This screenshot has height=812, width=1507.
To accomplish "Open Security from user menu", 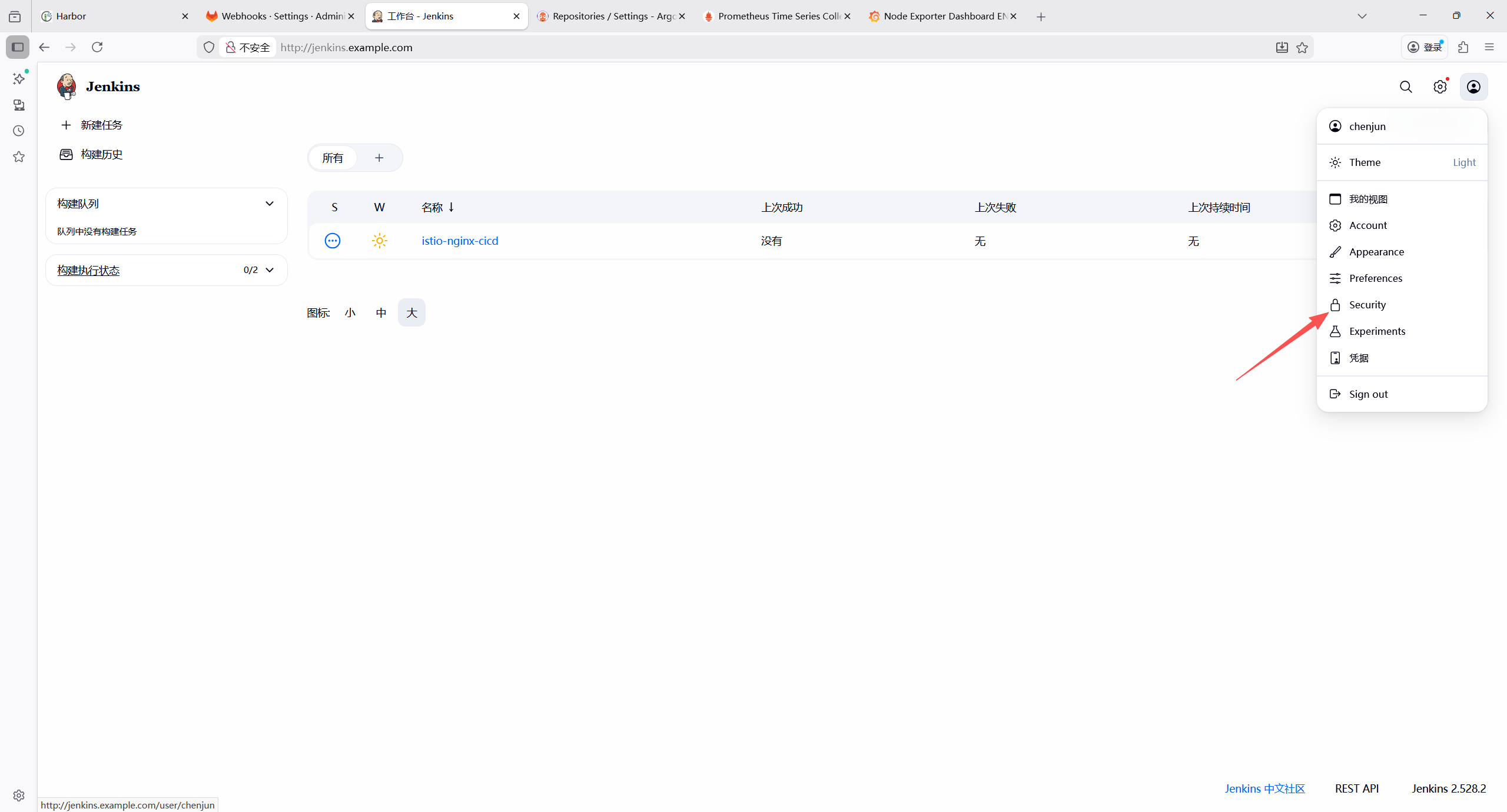I will tap(1367, 305).
